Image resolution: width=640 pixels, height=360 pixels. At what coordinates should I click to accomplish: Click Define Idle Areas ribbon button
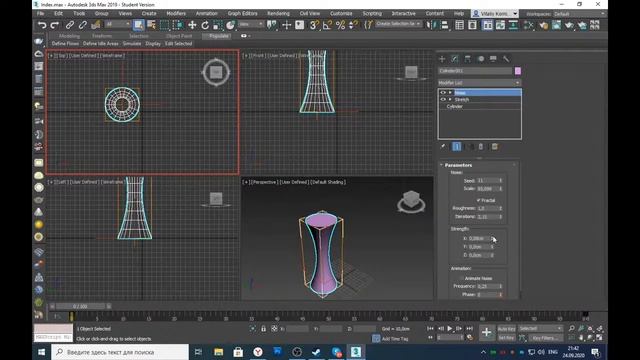(x=100, y=43)
